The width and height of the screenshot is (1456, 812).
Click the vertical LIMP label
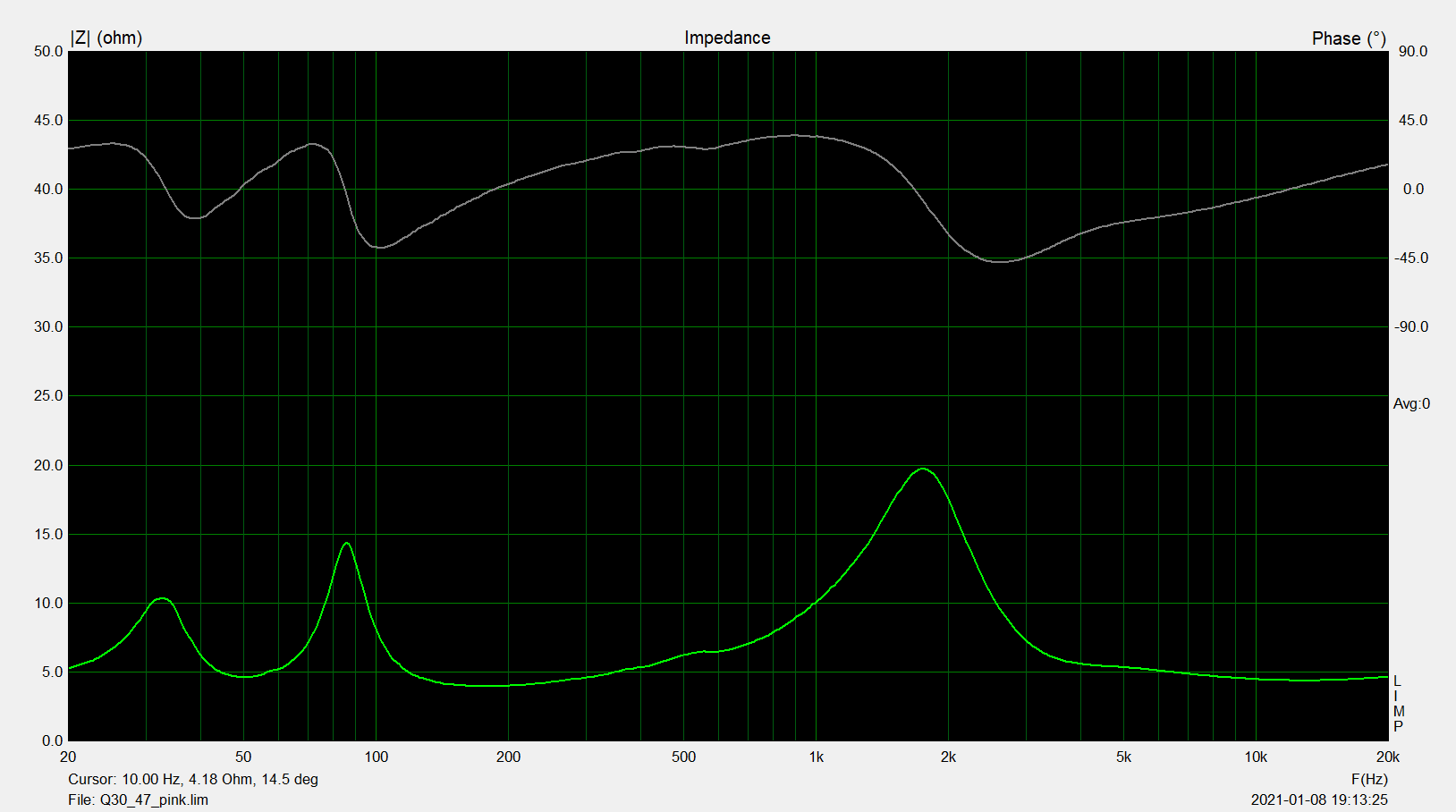coord(1398,704)
